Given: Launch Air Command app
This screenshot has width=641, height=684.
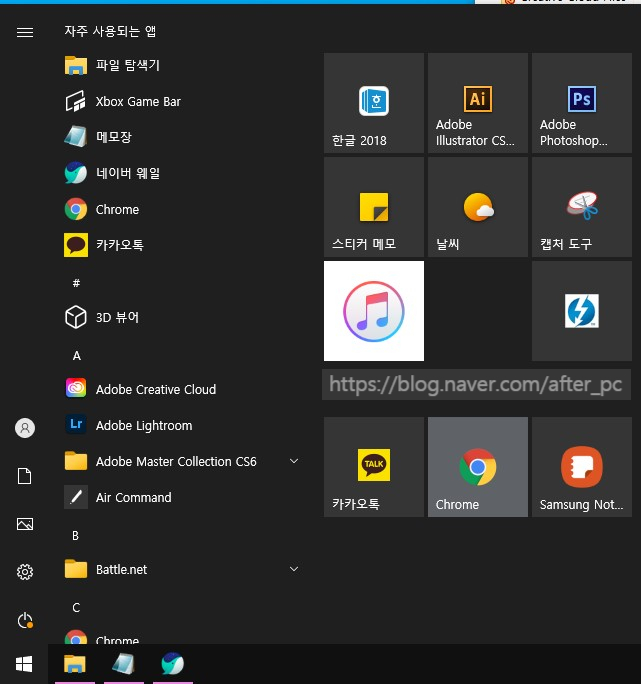Looking at the screenshot, I should coord(181,497).
